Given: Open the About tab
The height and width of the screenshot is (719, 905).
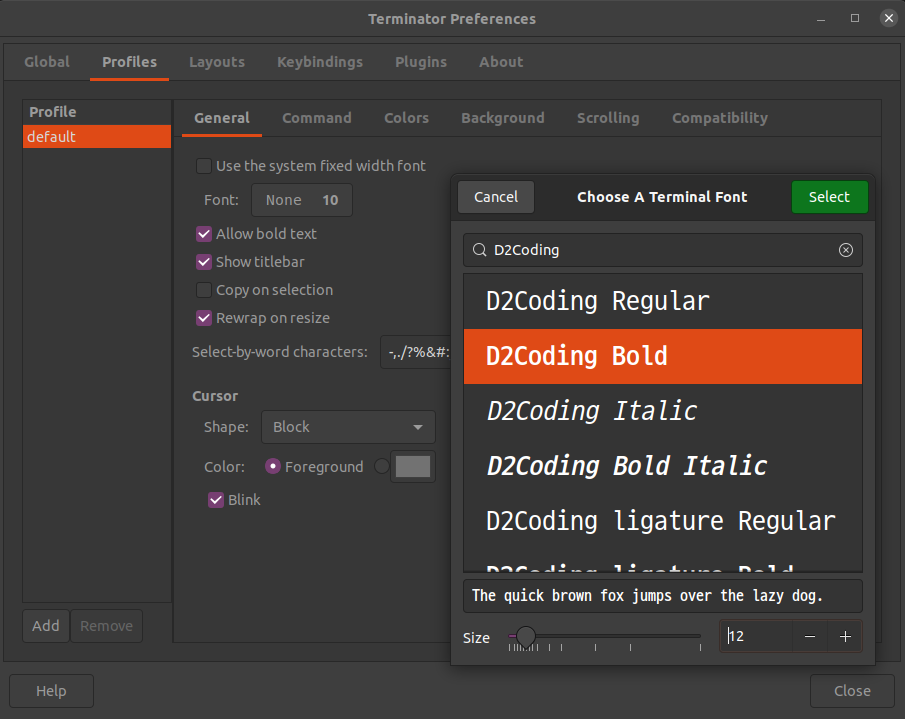Looking at the screenshot, I should pos(501,62).
